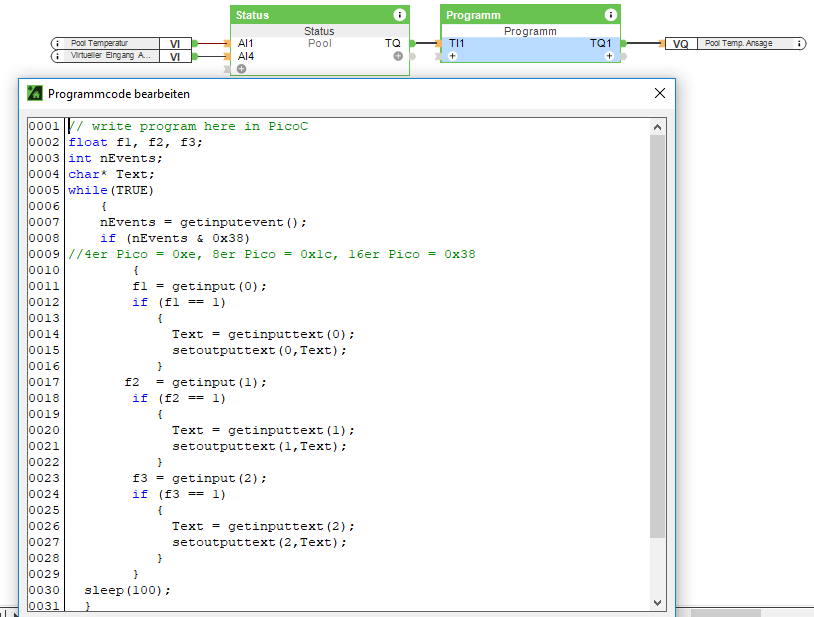Click the code editor scrollbar down arrow
This screenshot has width=814, height=617.
[657, 602]
